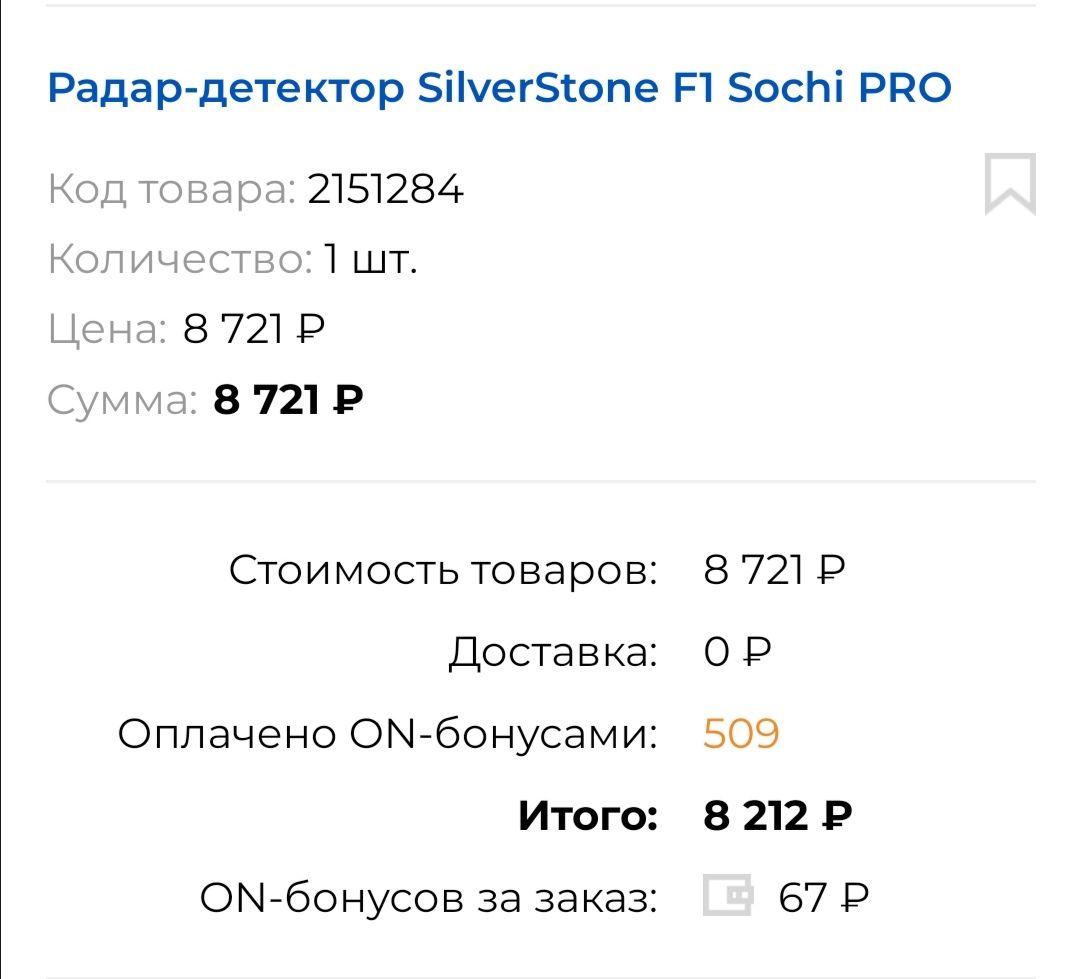Select the quantity value 1 шт.
Image resolution: width=1080 pixels, height=979 pixels.
click(x=370, y=259)
